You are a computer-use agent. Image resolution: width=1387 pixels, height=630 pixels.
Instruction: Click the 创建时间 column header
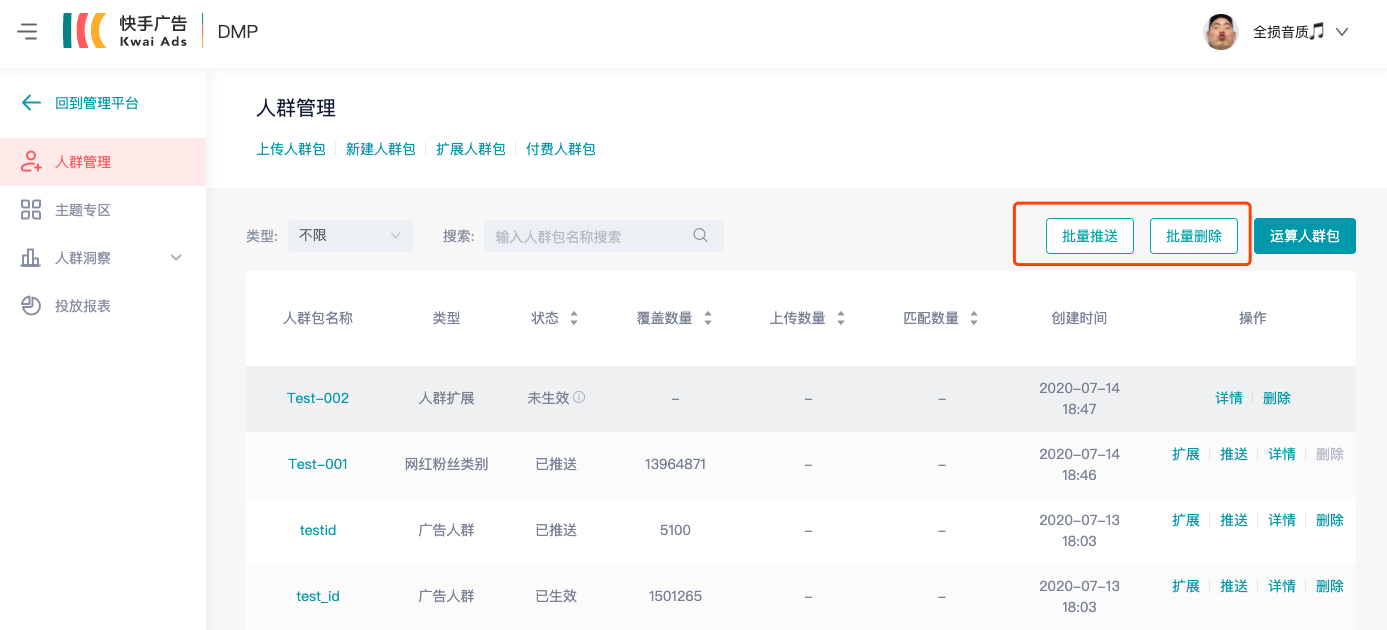(1079, 318)
